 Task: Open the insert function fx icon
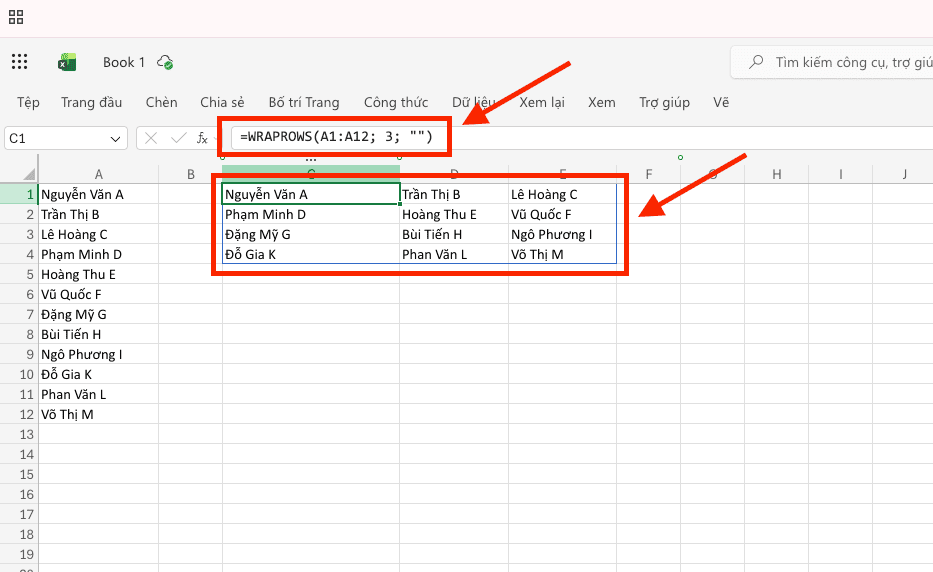click(x=202, y=138)
